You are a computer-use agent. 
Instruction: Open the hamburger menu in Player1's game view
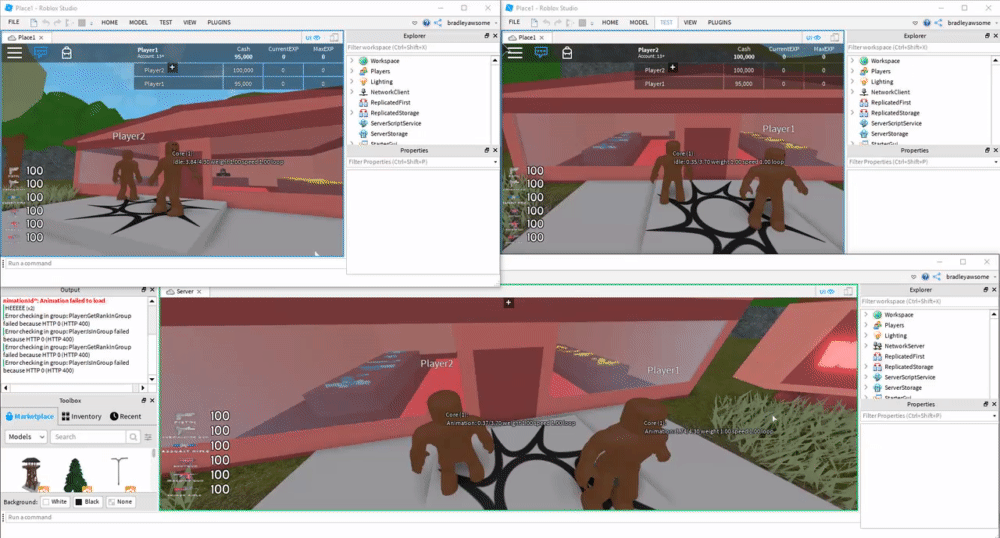coord(14,53)
